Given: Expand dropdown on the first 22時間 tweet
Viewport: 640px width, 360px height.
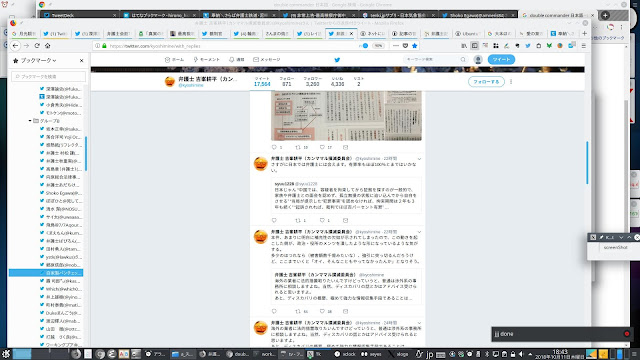Looking at the screenshot, I should coord(419,159).
